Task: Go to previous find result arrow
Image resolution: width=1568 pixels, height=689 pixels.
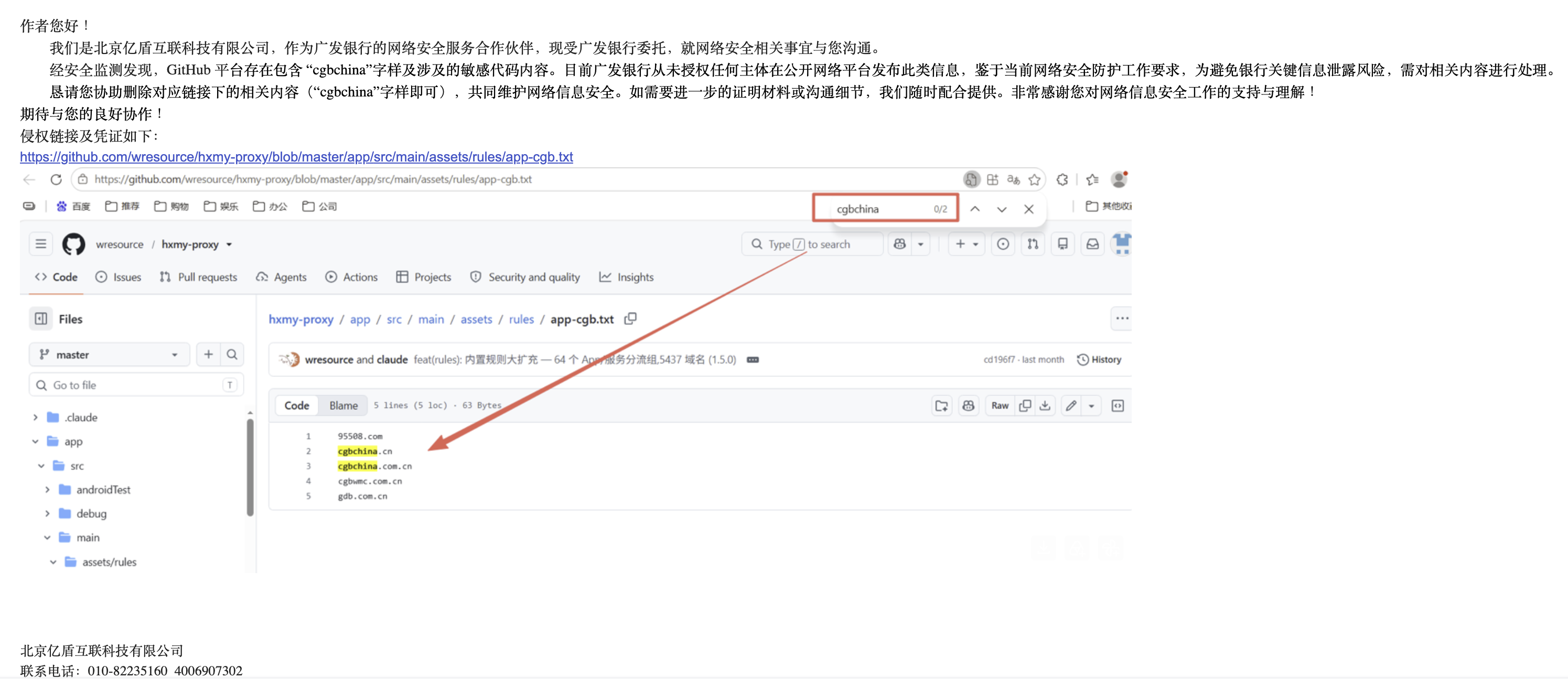Action: click(975, 209)
